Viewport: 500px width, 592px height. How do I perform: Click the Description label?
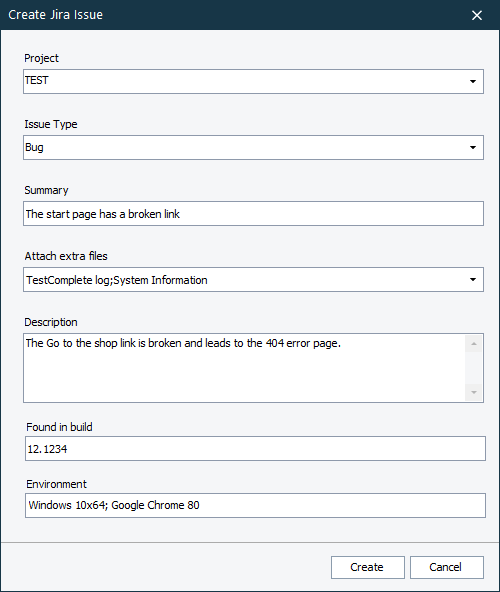click(51, 322)
